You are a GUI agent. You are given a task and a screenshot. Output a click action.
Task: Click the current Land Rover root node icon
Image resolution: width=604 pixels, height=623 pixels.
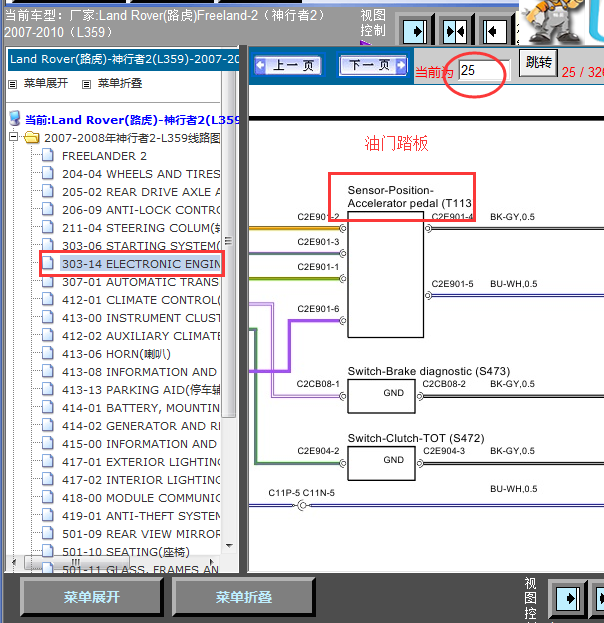15,118
